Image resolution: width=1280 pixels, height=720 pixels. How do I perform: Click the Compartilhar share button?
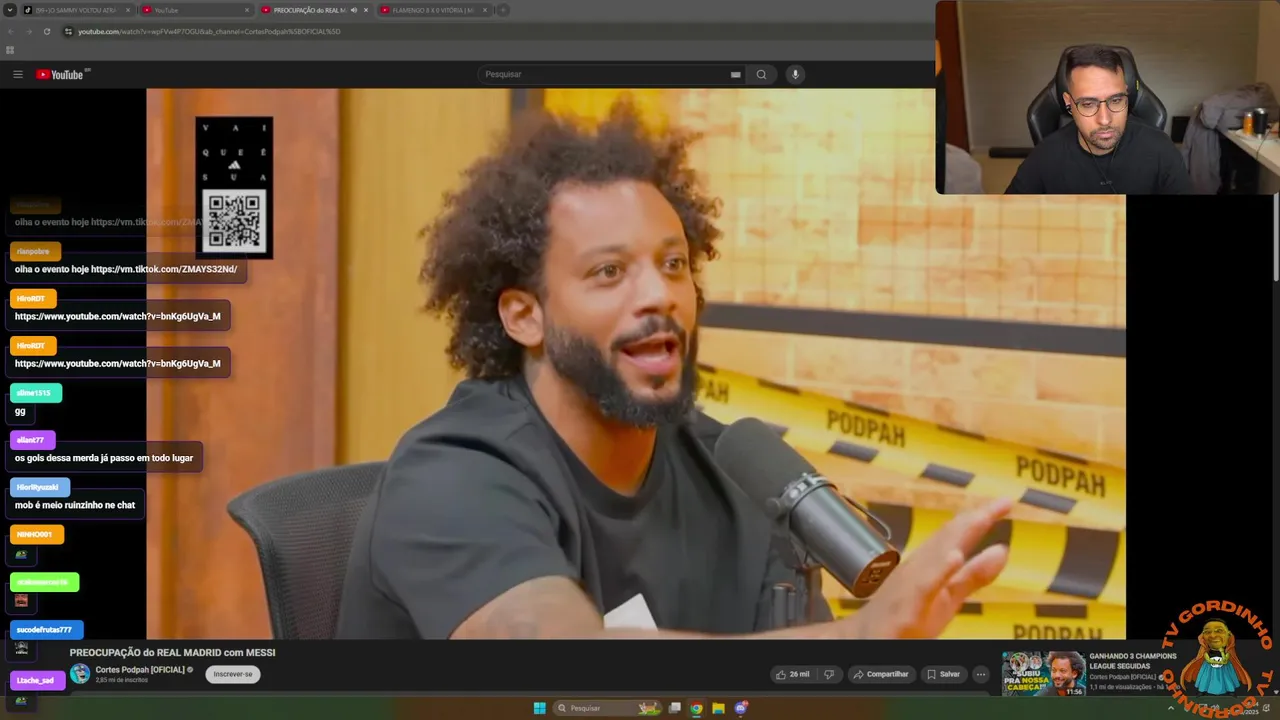(x=880, y=674)
